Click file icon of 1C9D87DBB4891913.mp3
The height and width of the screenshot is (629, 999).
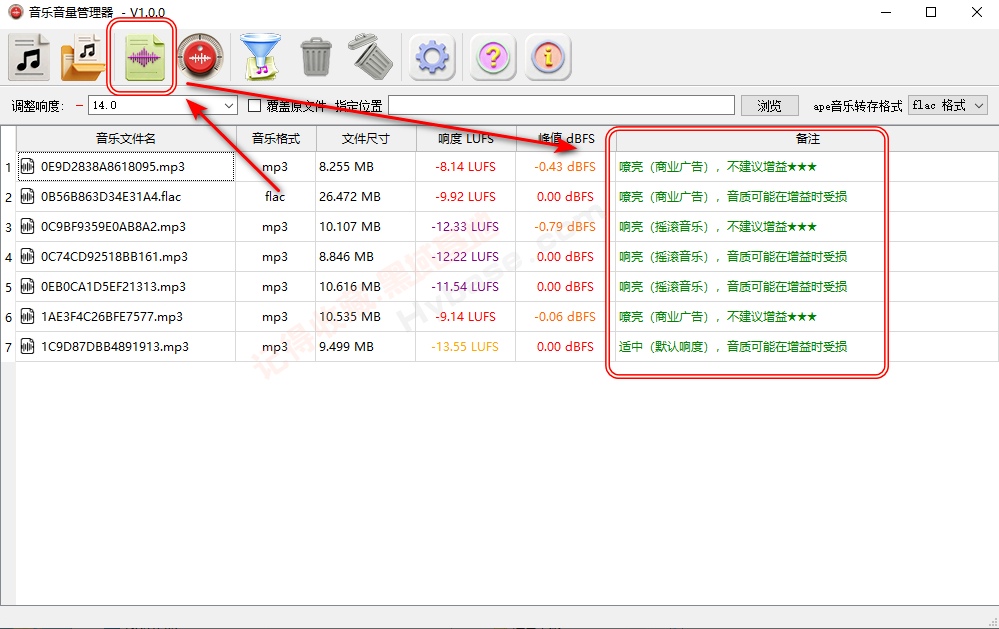tap(27, 347)
